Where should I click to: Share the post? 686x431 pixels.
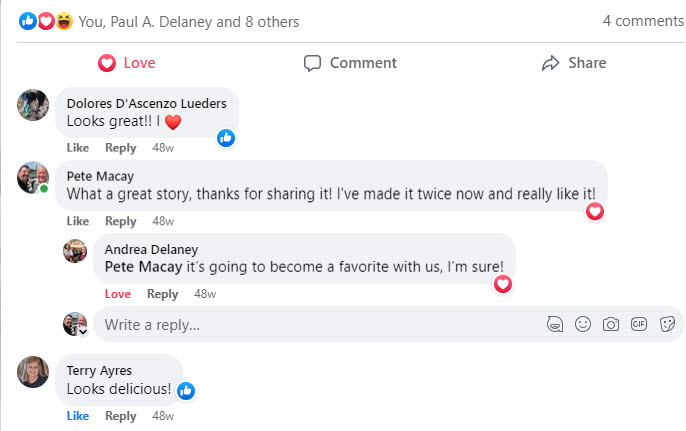click(x=573, y=63)
